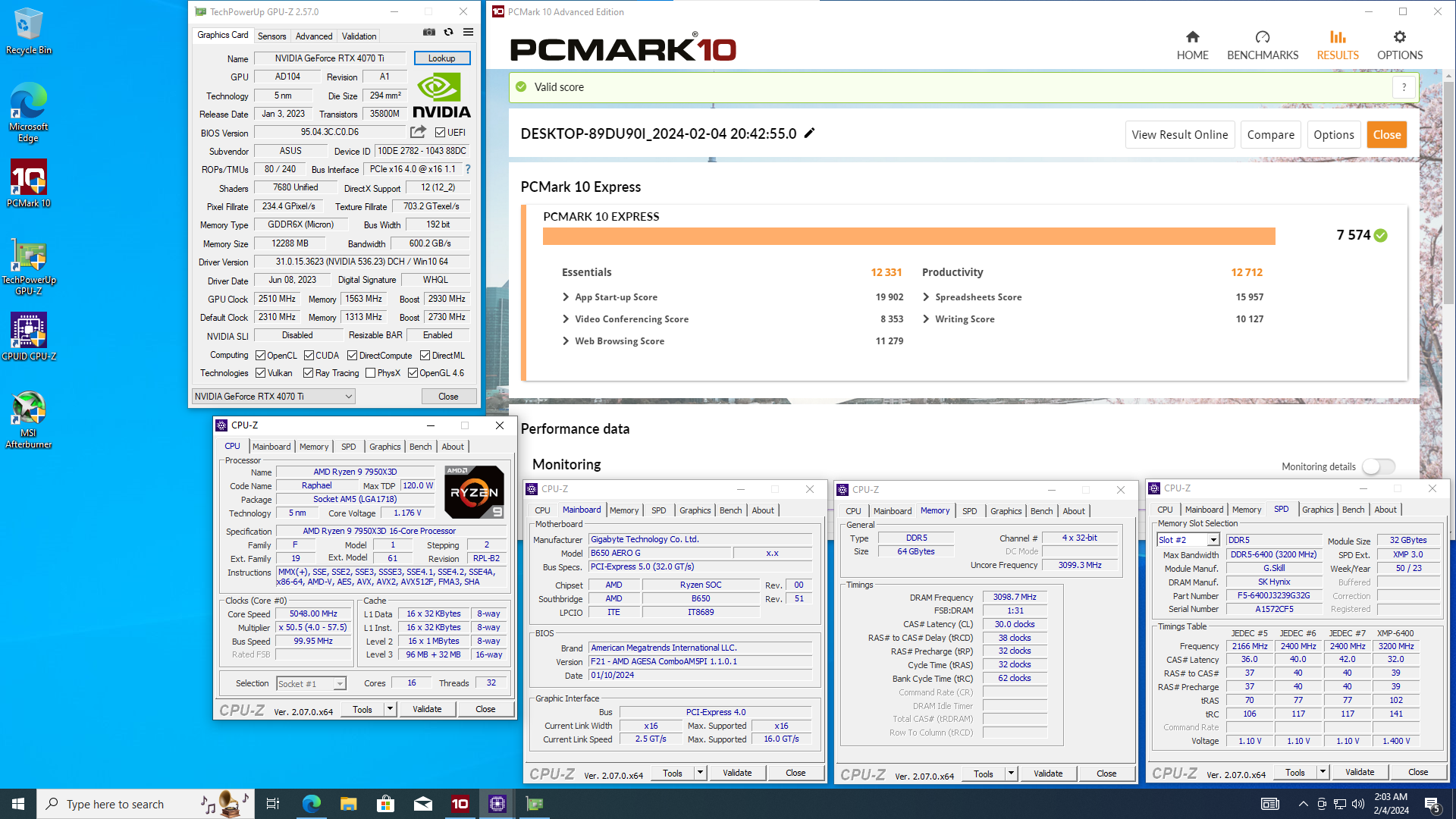Toggle DirectML checkbox in GPU-Z
Image resolution: width=1456 pixels, height=819 pixels.
pos(425,356)
